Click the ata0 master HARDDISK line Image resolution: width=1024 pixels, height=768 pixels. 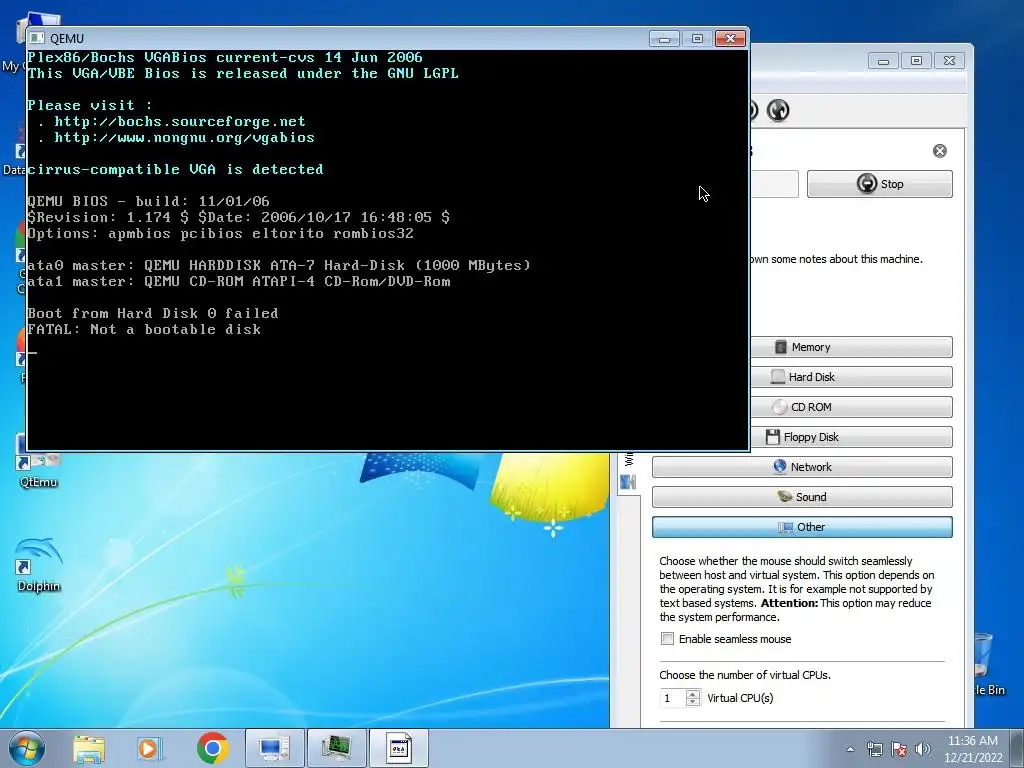(x=279, y=265)
